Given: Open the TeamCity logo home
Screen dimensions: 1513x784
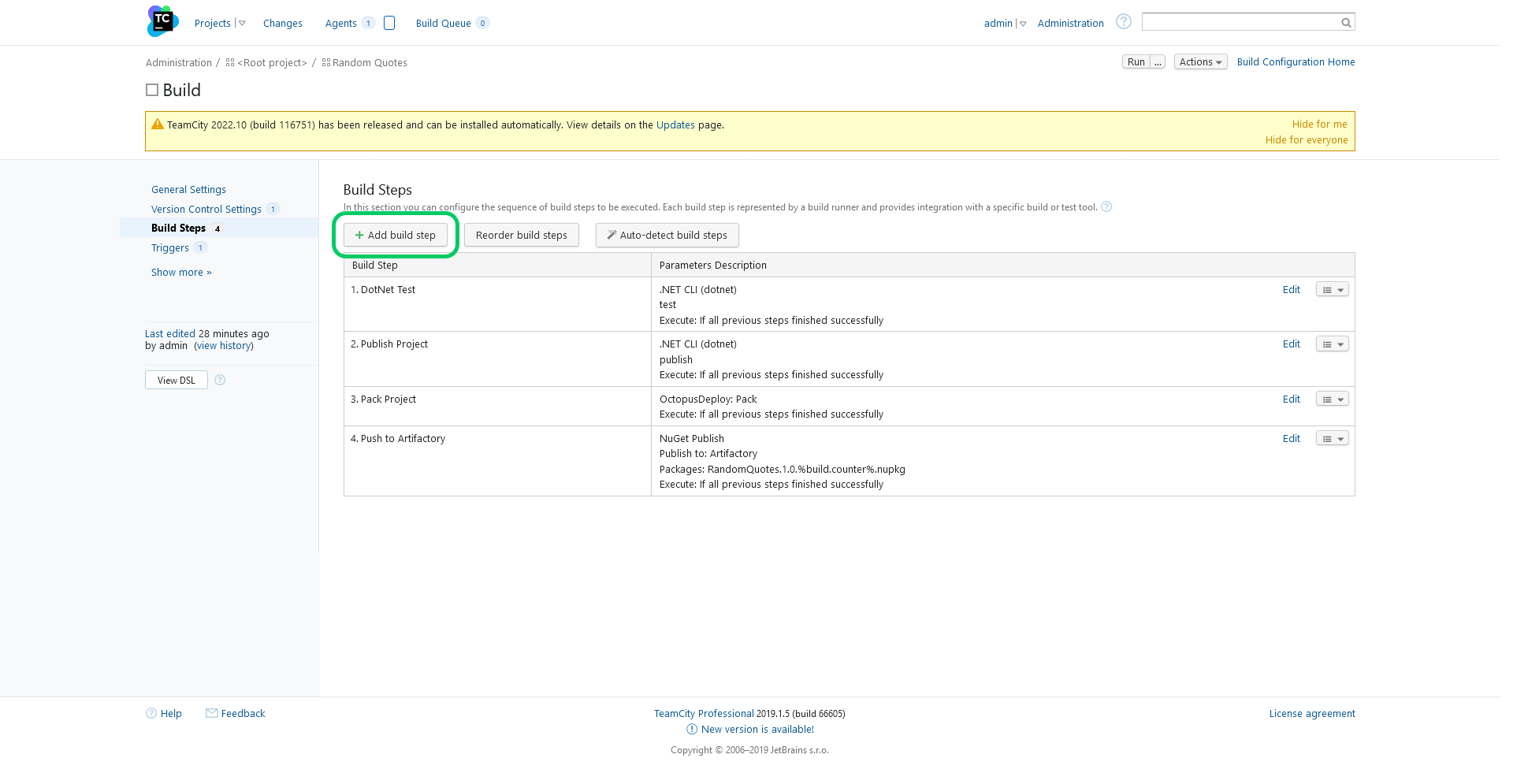Looking at the screenshot, I should tap(162, 21).
